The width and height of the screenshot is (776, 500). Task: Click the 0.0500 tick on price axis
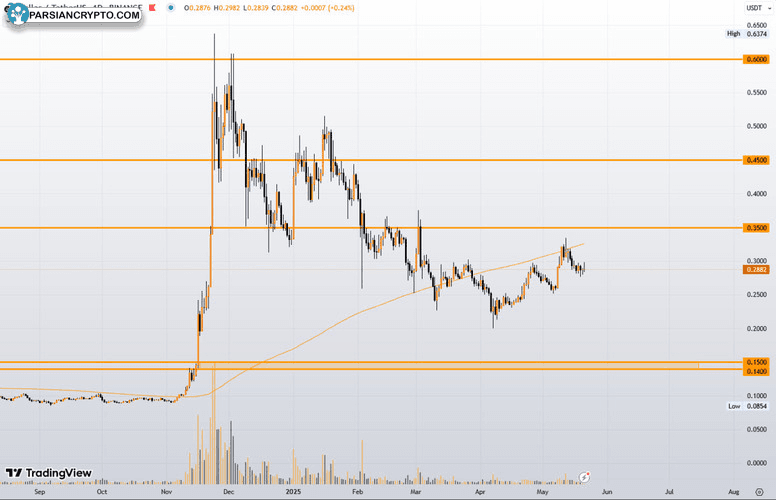[757, 429]
